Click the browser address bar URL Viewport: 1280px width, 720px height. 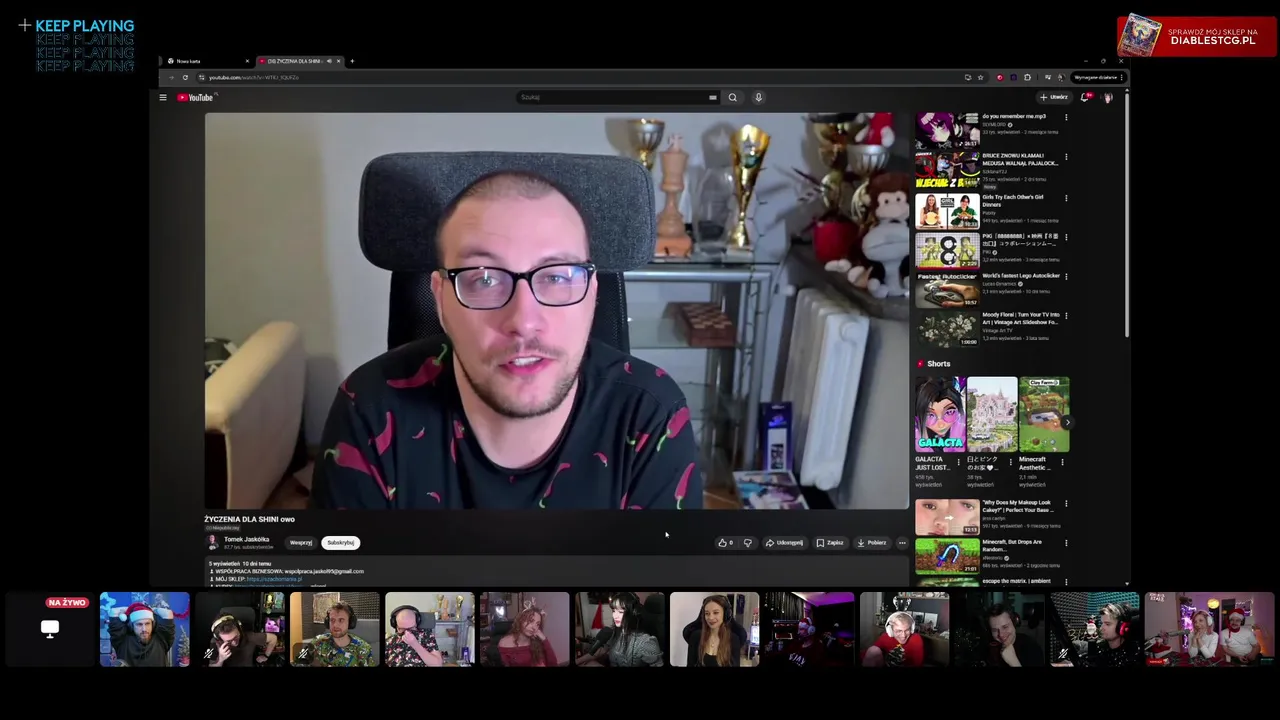pos(254,77)
